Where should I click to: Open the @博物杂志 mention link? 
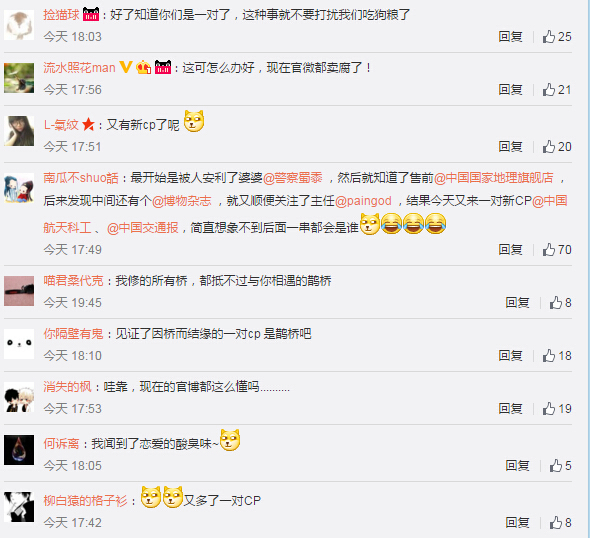(x=182, y=201)
